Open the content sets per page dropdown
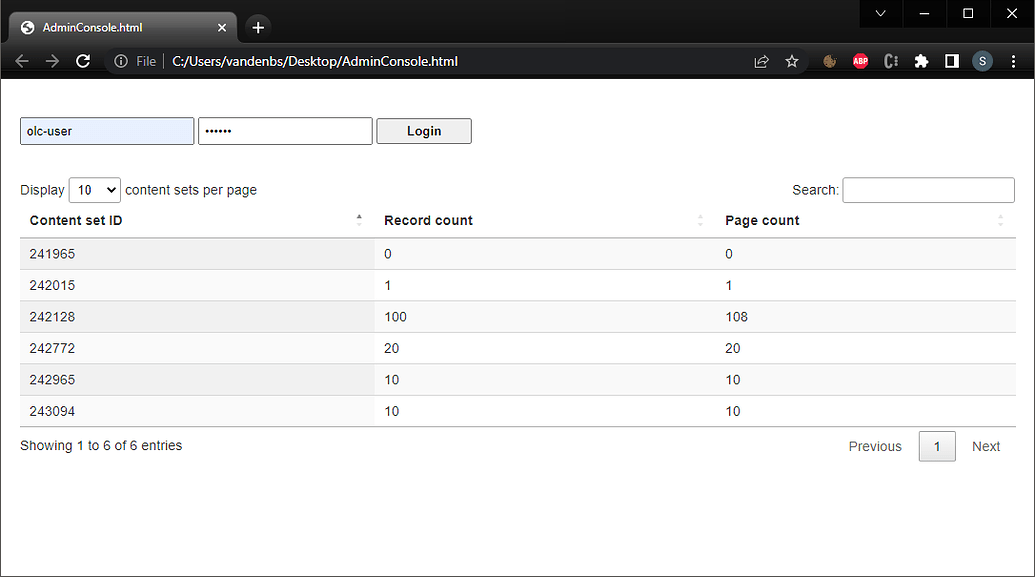Viewport: 1035px width, 577px height. click(x=94, y=189)
